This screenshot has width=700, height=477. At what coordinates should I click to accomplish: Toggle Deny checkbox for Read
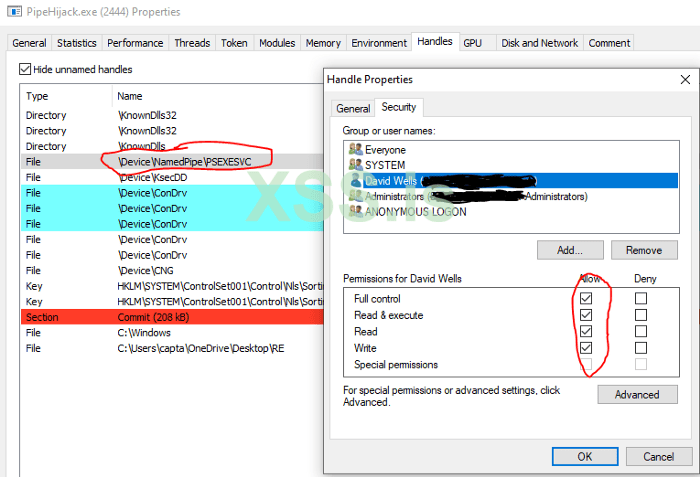pos(641,331)
